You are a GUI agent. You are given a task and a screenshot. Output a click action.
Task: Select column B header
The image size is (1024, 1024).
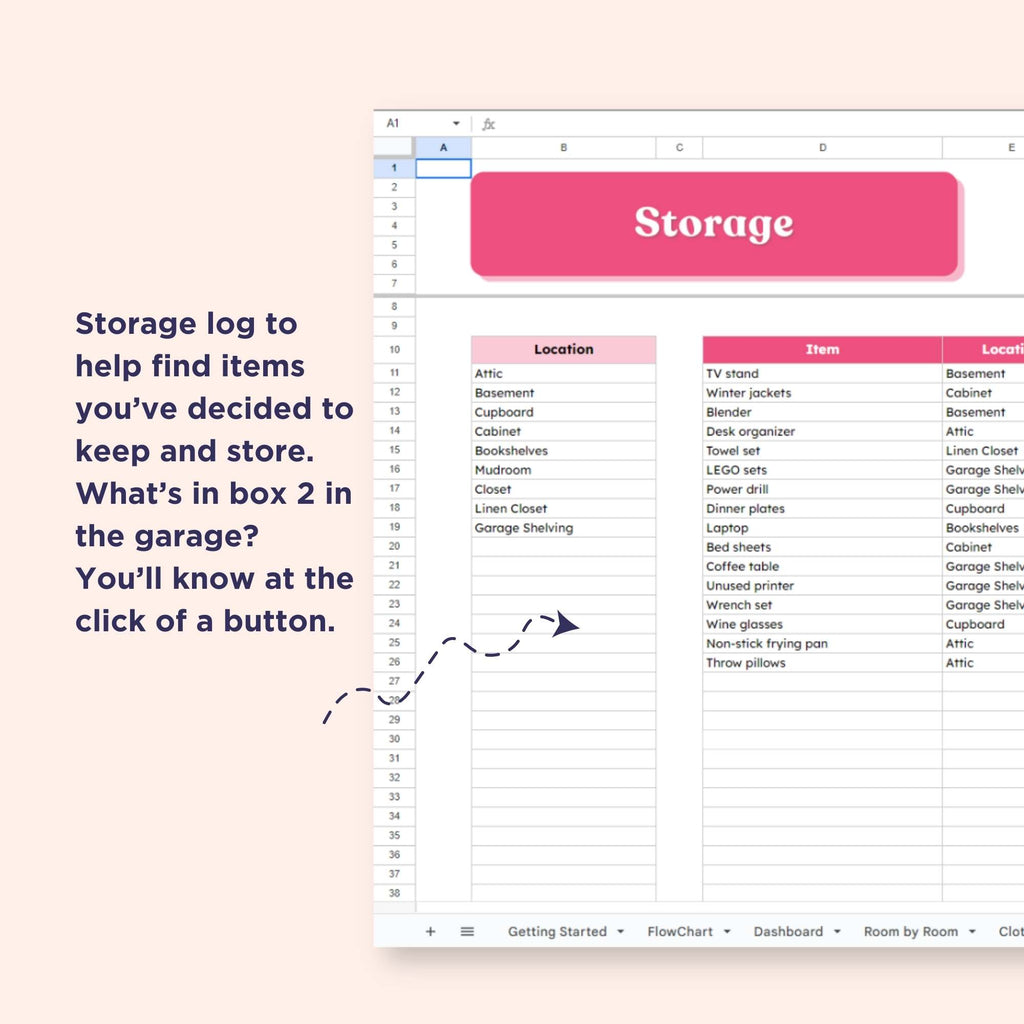tap(563, 148)
